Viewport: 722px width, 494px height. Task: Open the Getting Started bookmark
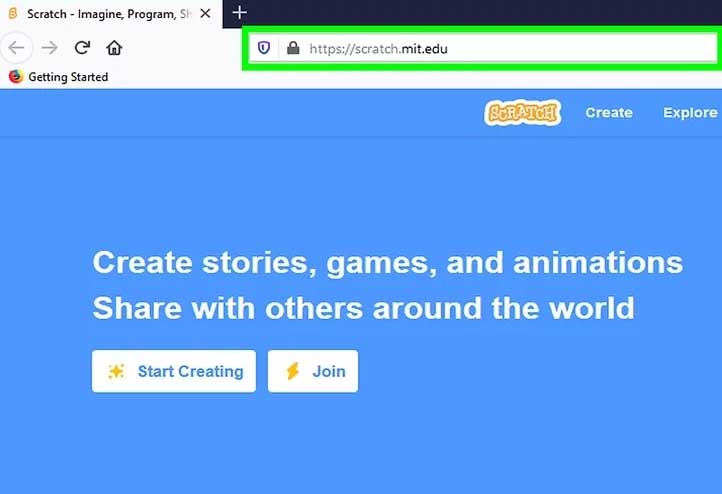[58, 77]
